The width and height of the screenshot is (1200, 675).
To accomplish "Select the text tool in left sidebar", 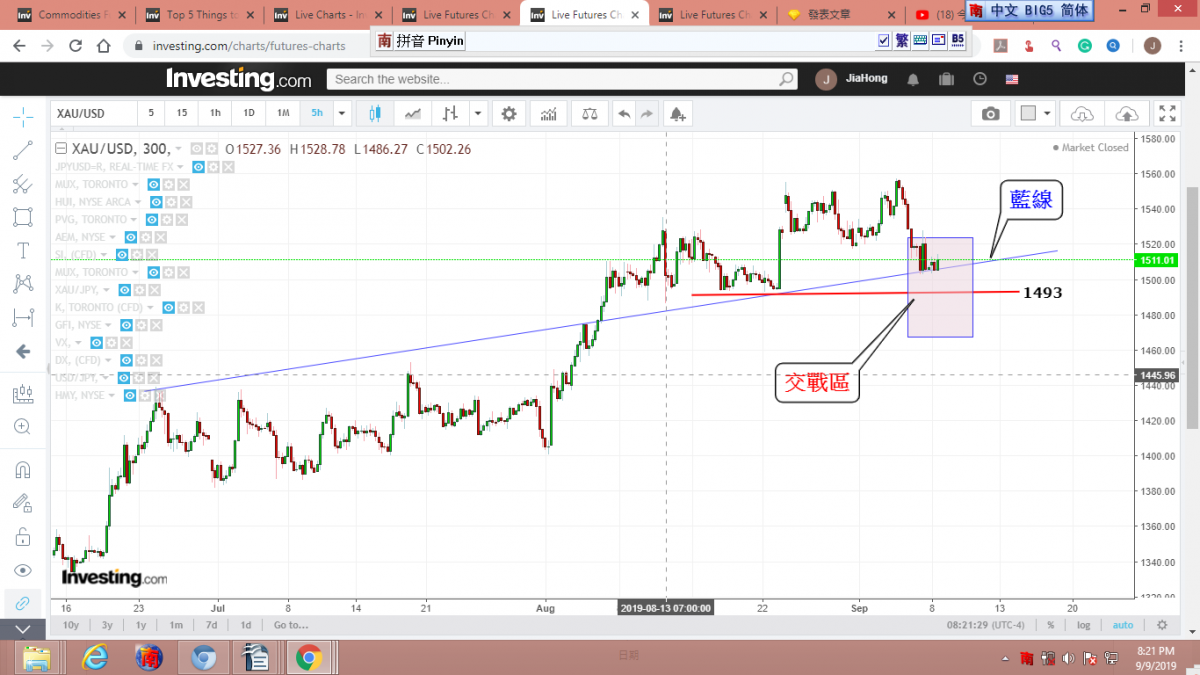I will pyautogui.click(x=23, y=250).
